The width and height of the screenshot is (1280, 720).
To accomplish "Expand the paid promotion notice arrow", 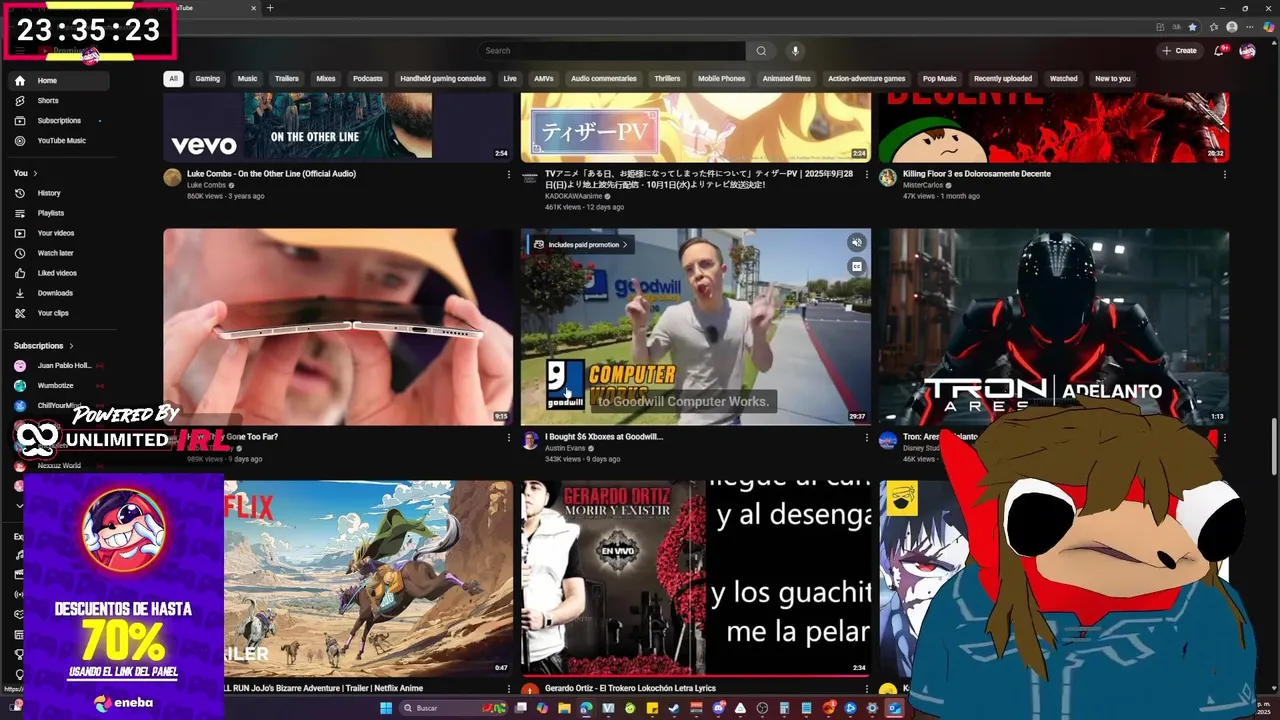I will click(626, 245).
